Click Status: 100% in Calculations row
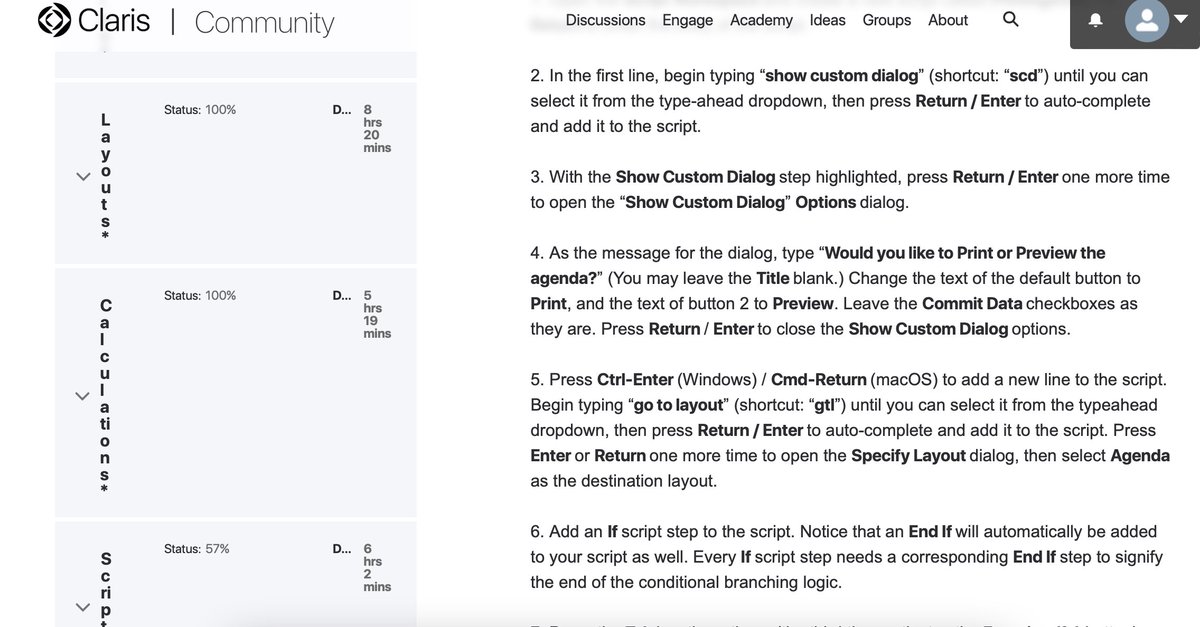Screen dimensions: 1200x627 pos(200,296)
